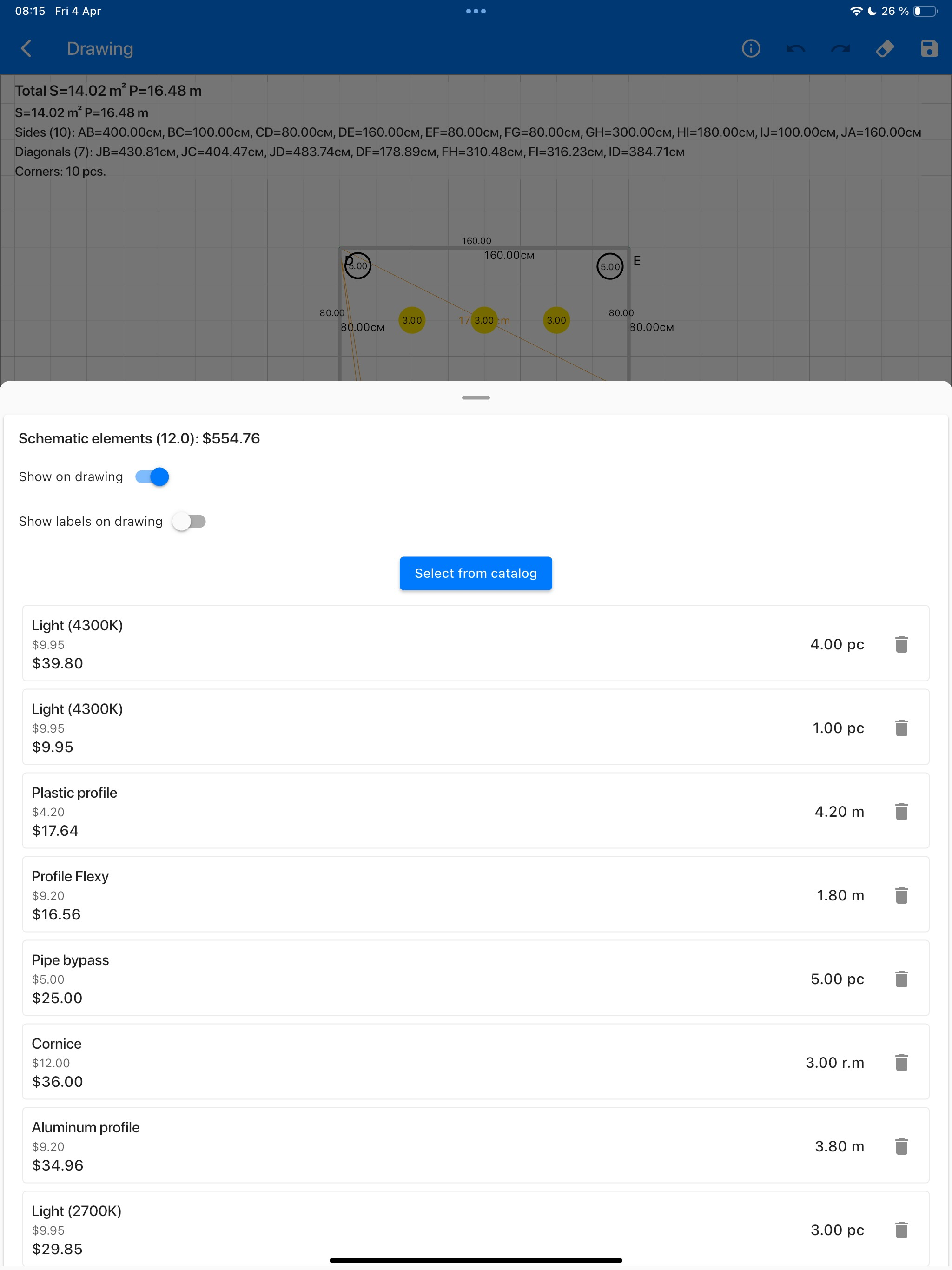This screenshot has height=1270, width=952.
Task: Save the drawing
Action: [929, 49]
